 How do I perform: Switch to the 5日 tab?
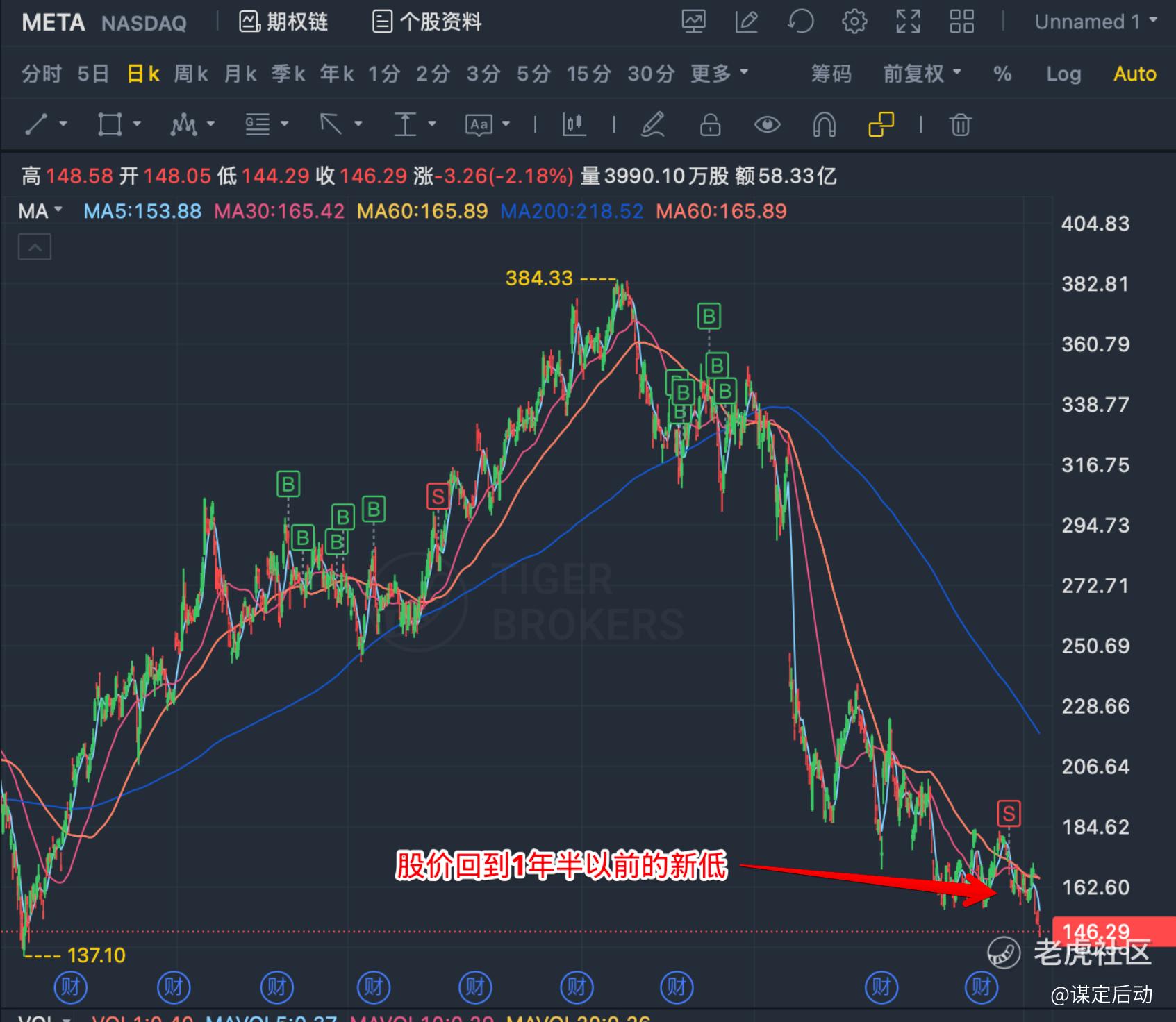(93, 74)
